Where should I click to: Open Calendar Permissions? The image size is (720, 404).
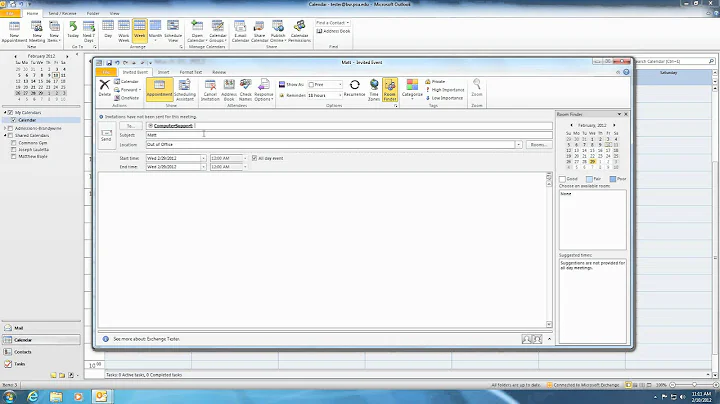point(299,31)
